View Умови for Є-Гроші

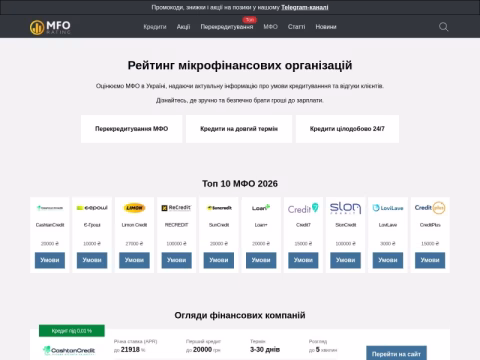point(92,260)
